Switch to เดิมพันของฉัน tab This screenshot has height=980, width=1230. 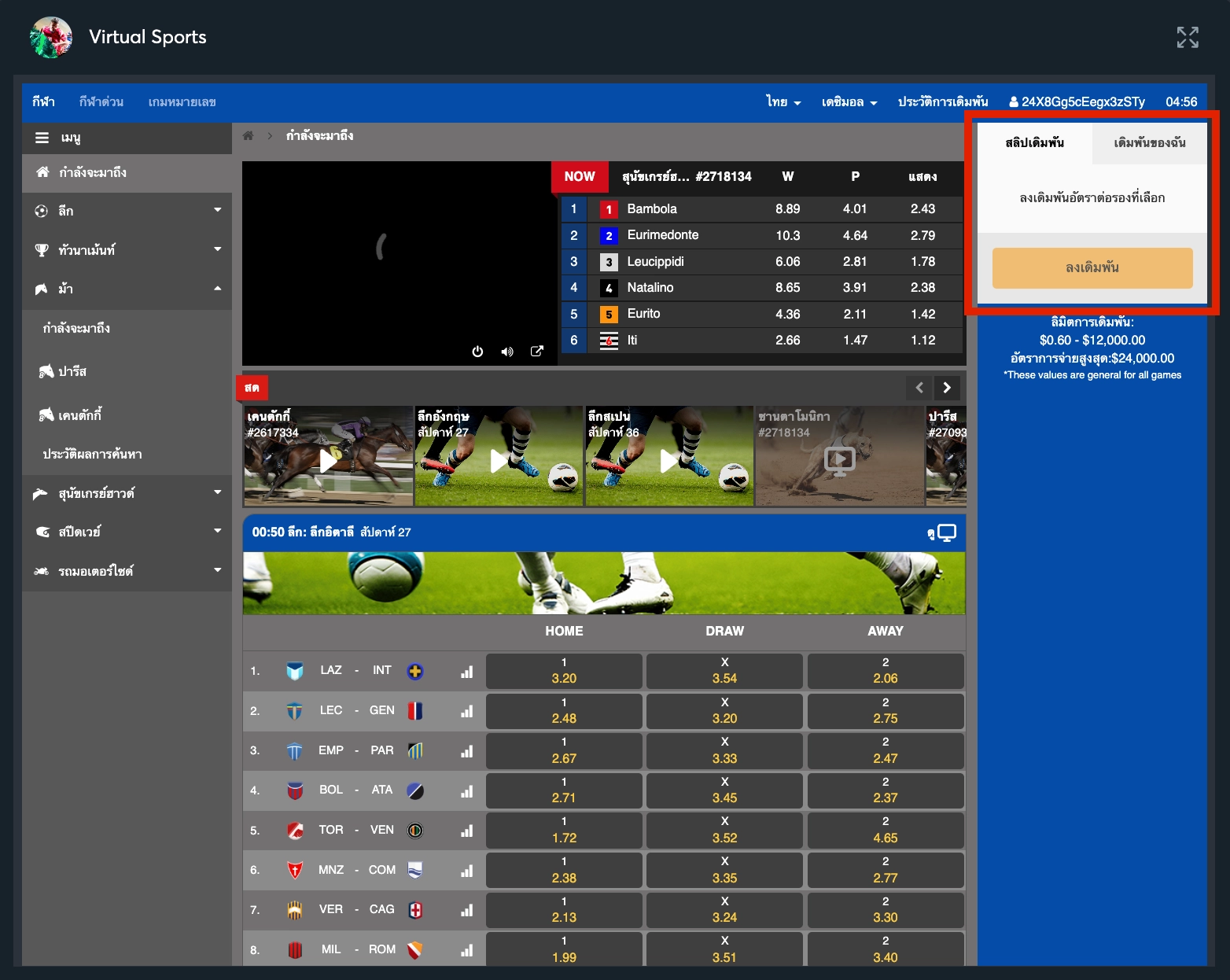pos(1149,142)
